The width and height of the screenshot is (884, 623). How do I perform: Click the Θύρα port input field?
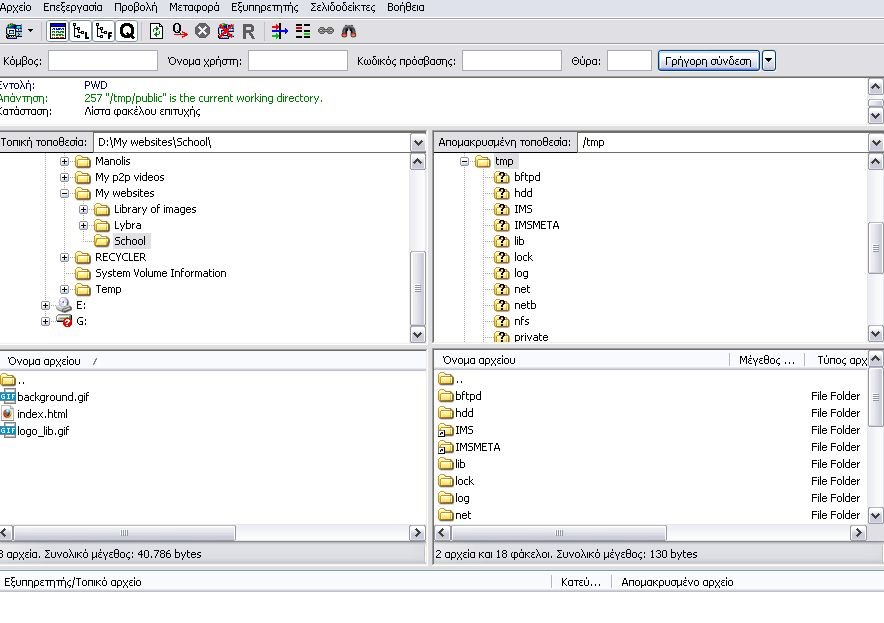629,61
